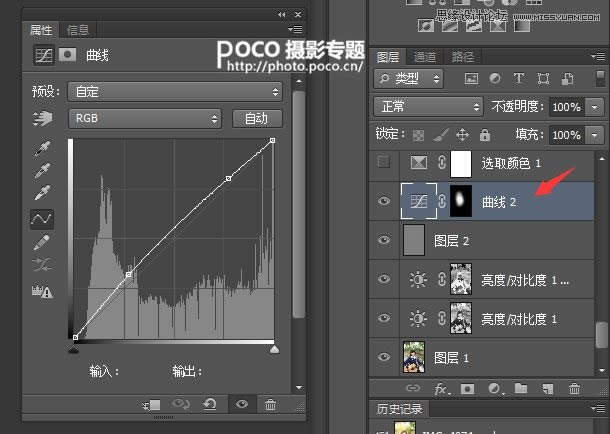Pick the gray point eyedropper
Screen dimensions: 610x434
[42, 170]
